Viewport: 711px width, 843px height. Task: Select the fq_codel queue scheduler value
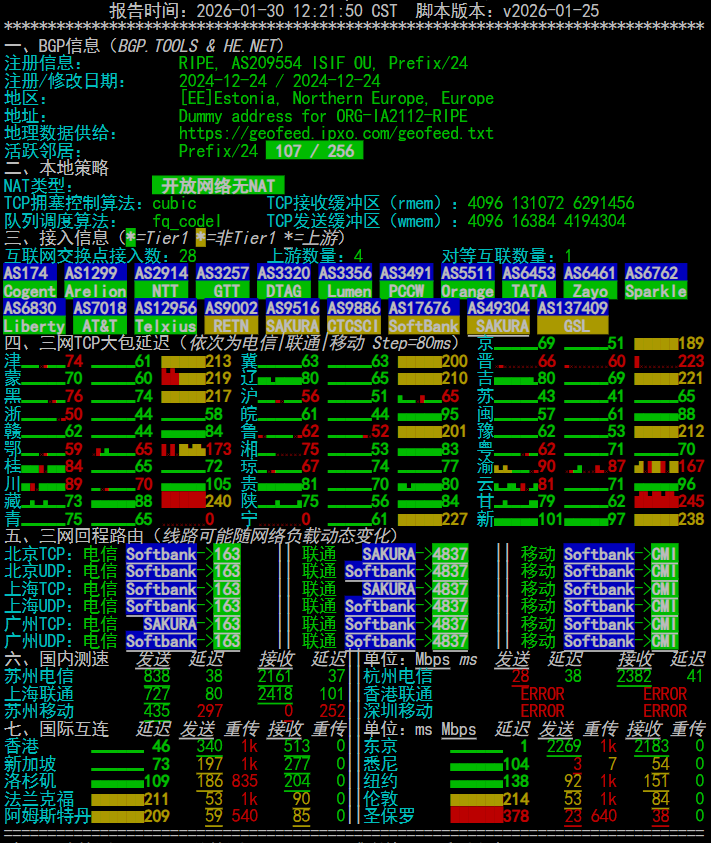[187, 221]
